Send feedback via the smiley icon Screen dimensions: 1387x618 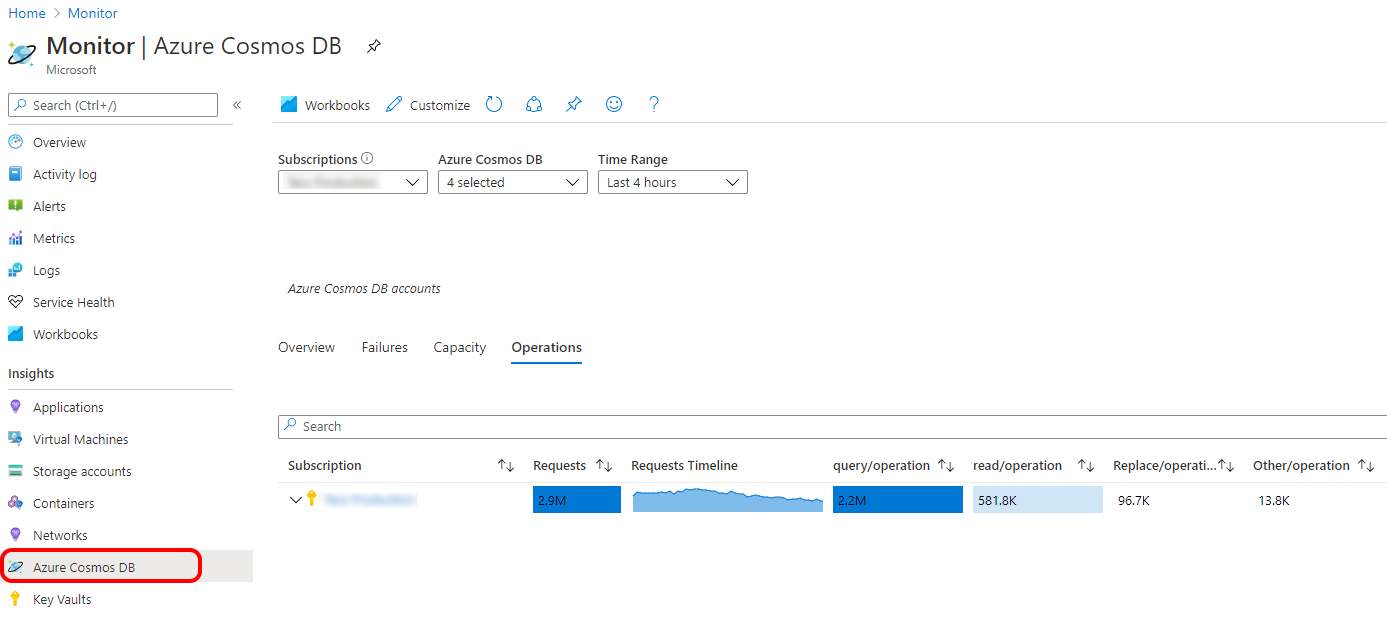(x=613, y=104)
